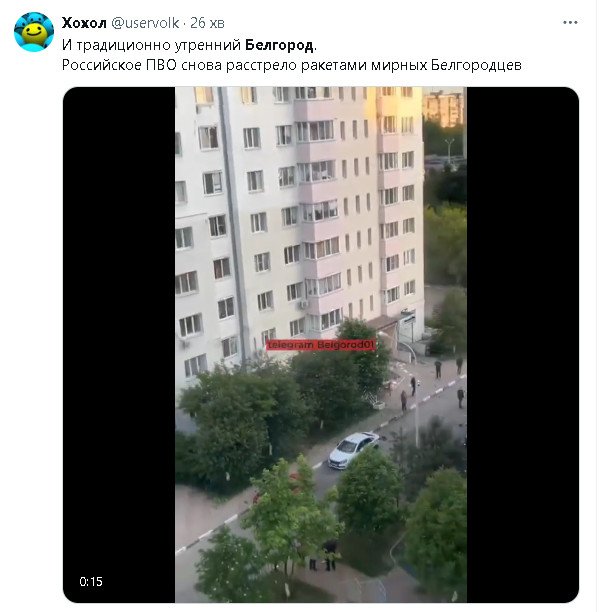The width and height of the screenshot is (604, 612).
Task: Click the two people standing under bottom tree
Action: [323, 556]
